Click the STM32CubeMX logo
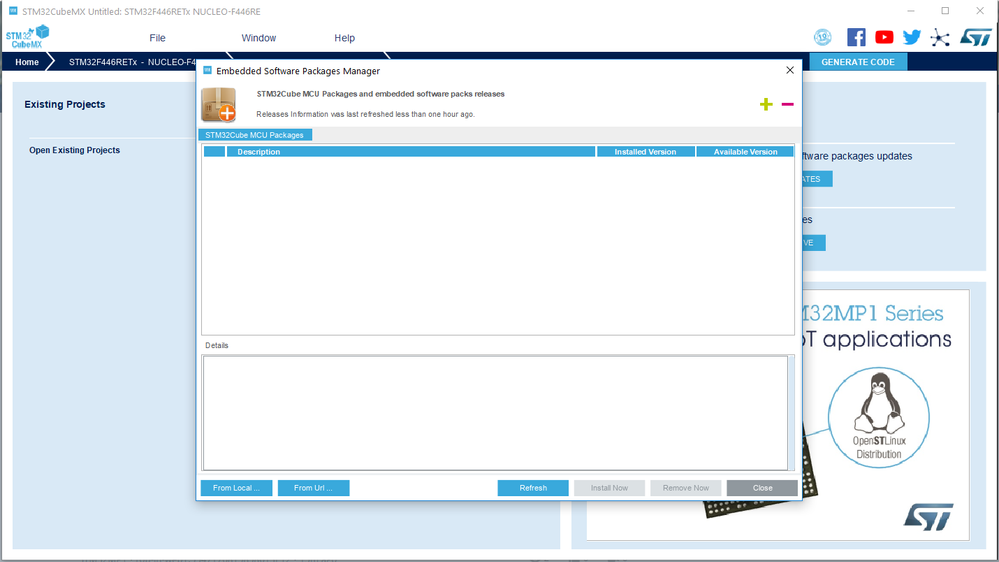Image resolution: width=999 pixels, height=562 pixels. coord(27,36)
